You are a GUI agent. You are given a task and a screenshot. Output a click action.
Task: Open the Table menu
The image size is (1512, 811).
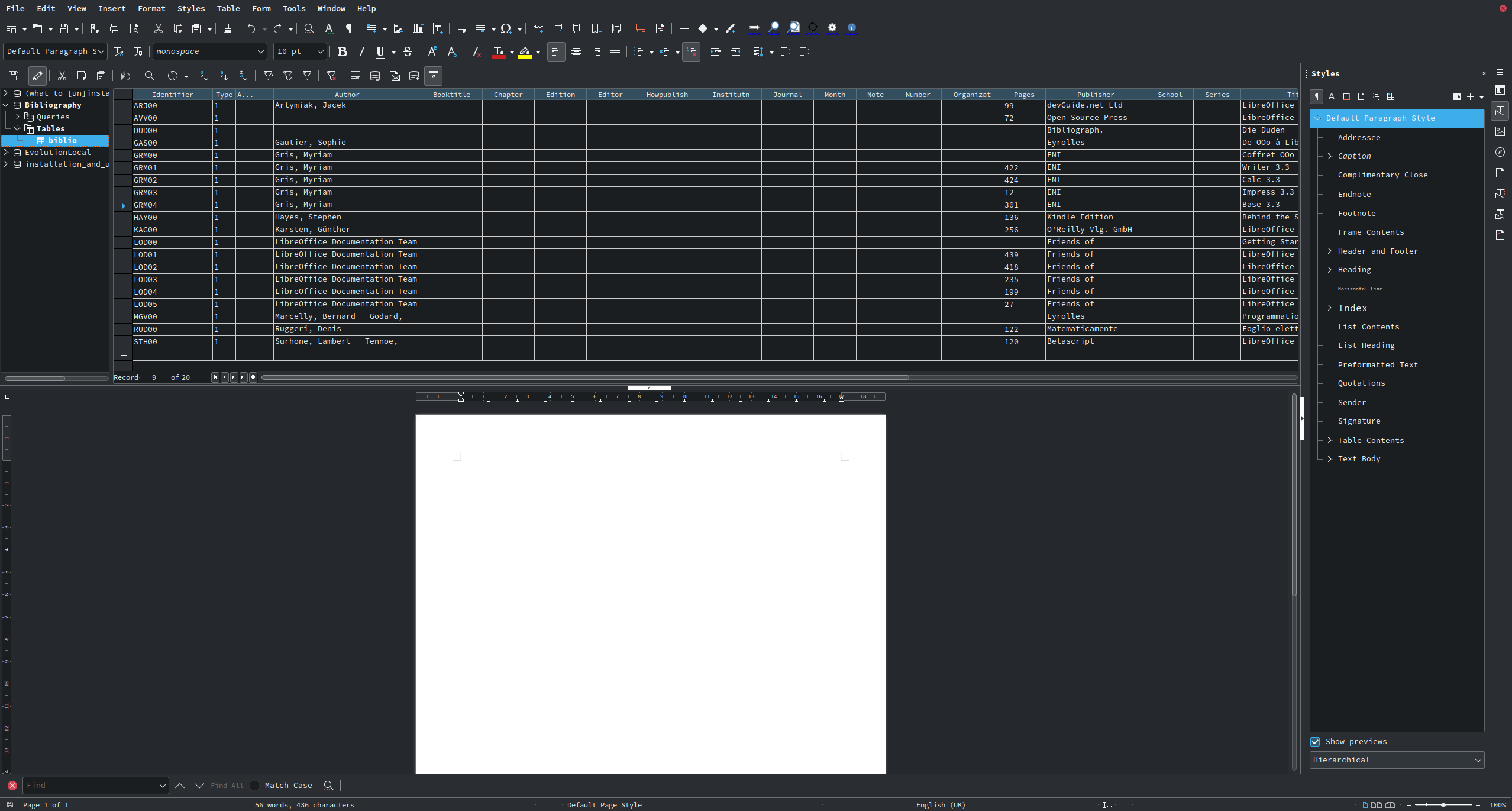tap(228, 8)
